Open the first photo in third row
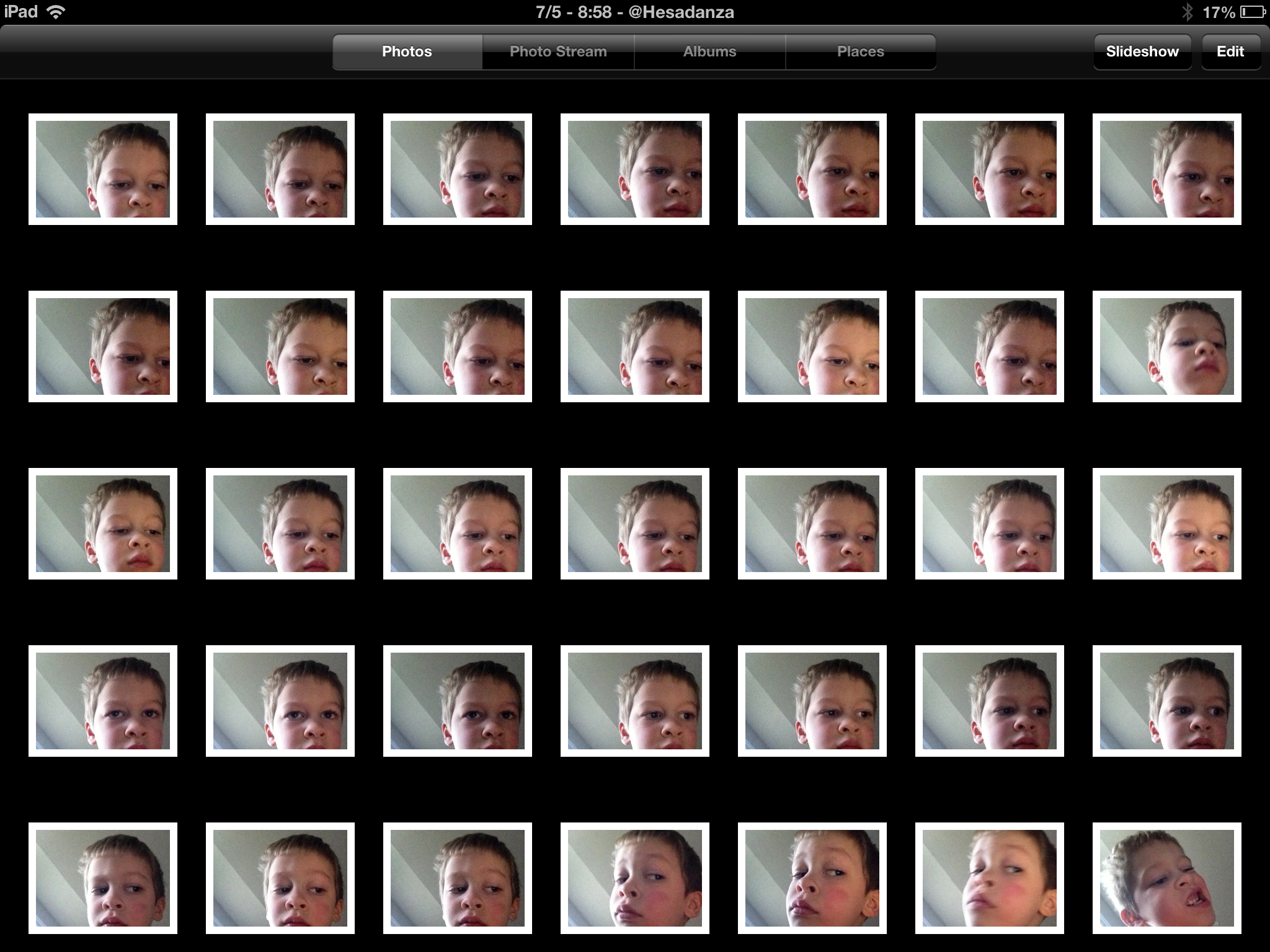Image resolution: width=1270 pixels, height=952 pixels. [103, 524]
